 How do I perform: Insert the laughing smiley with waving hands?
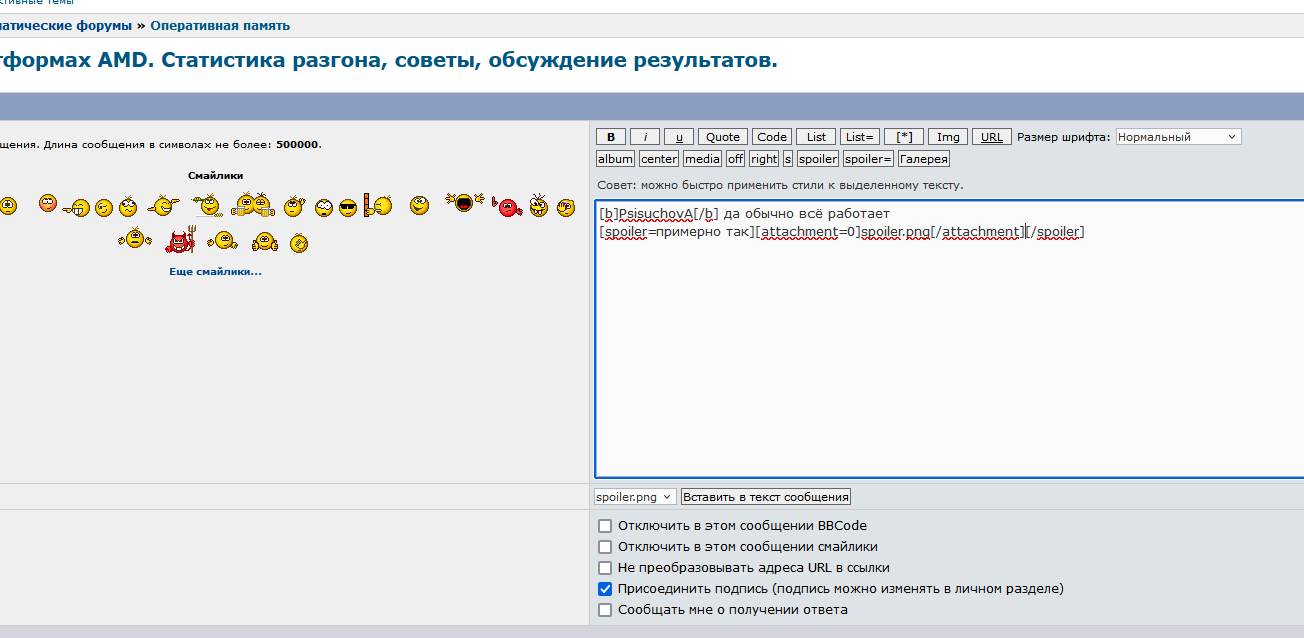[x=465, y=202]
